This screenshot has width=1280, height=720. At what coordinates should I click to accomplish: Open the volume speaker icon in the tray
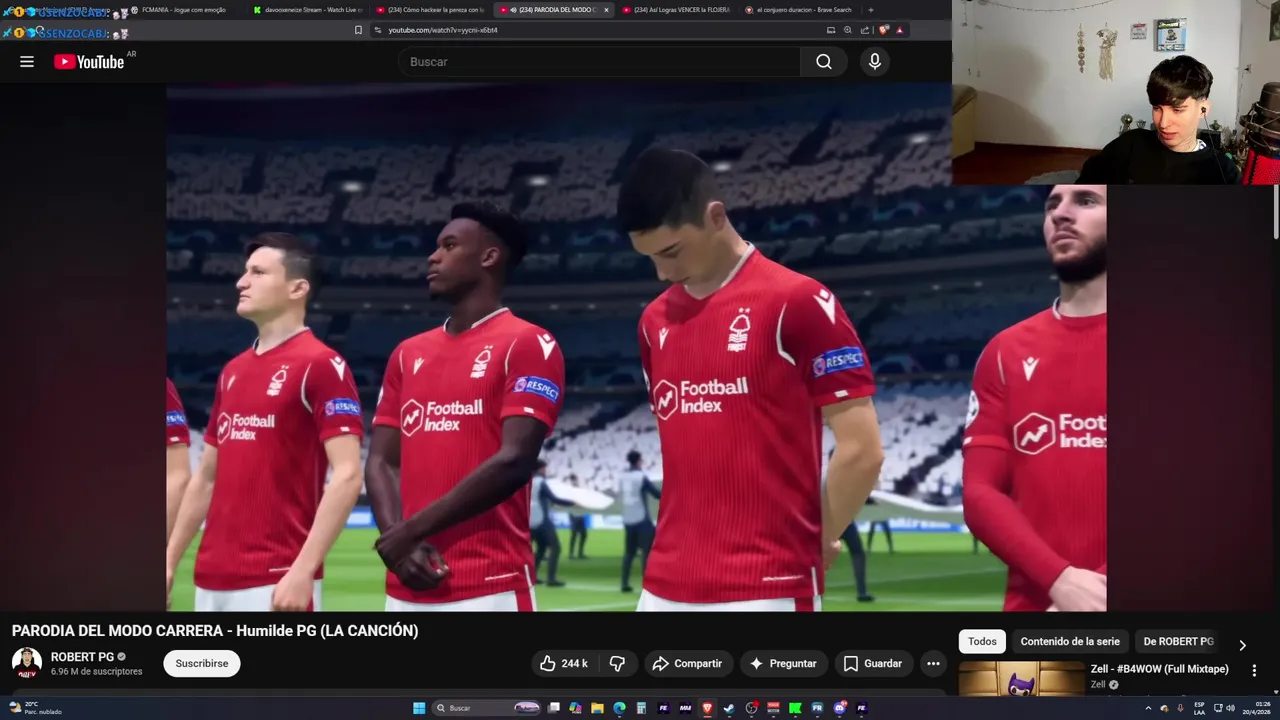[1230, 708]
